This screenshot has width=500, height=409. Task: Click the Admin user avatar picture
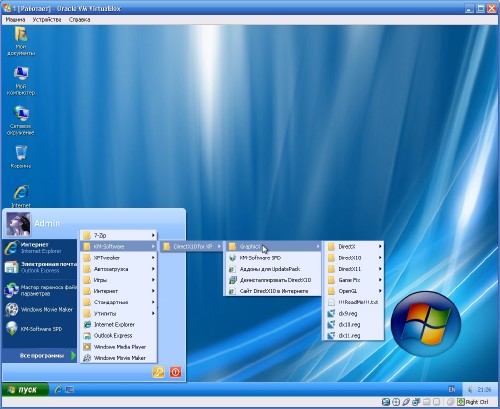(18, 224)
